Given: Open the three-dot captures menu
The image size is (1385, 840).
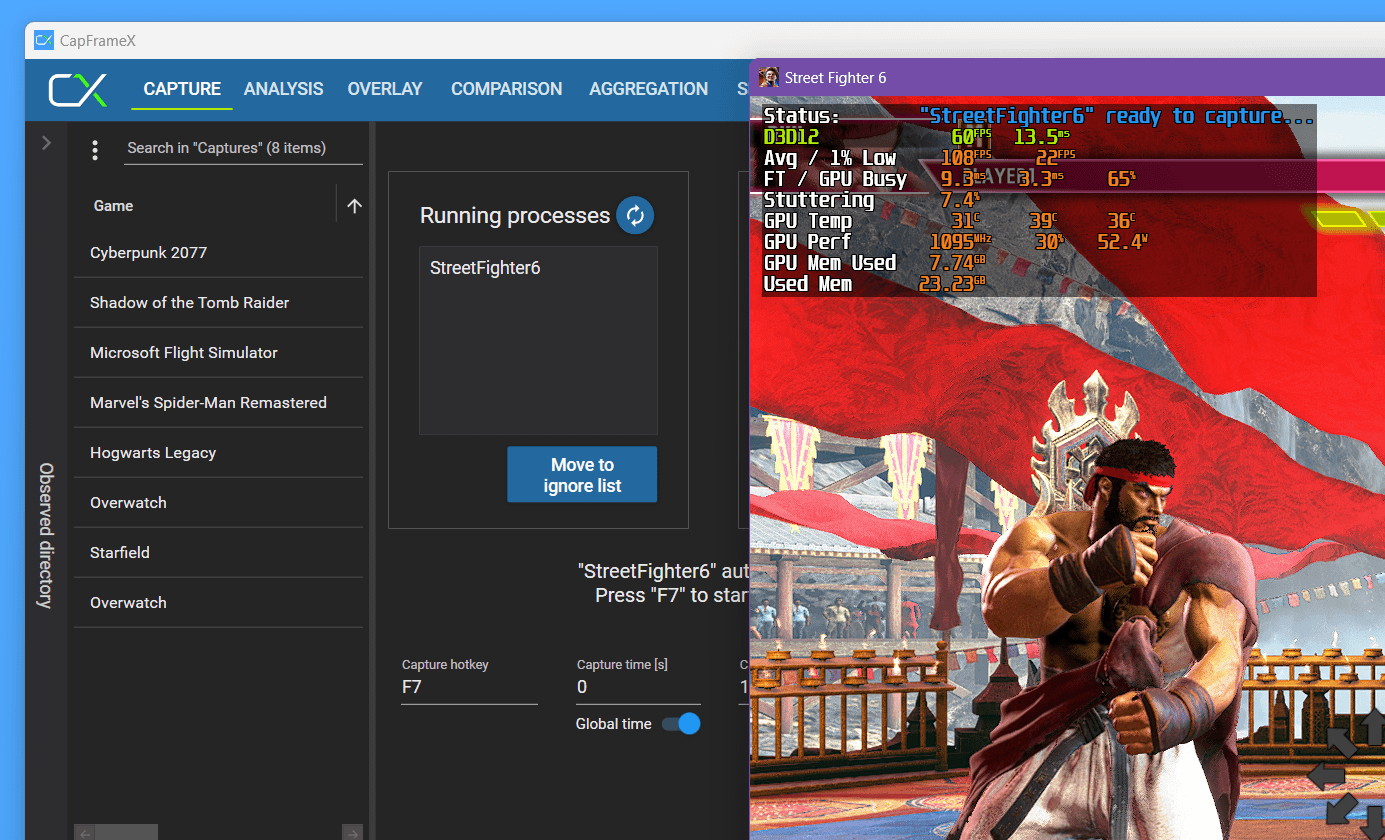Looking at the screenshot, I should [95, 150].
